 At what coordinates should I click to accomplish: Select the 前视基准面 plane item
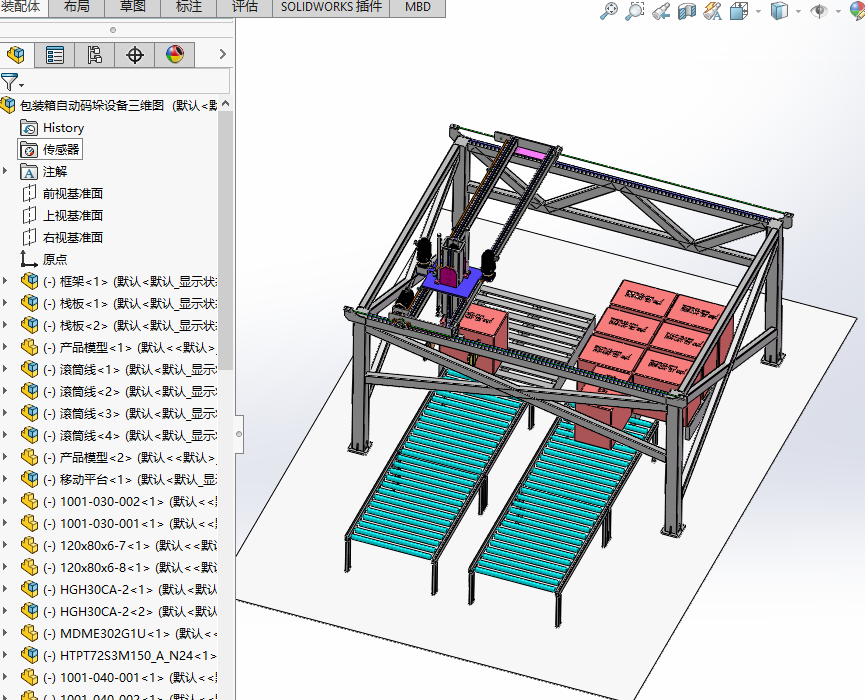[72, 193]
